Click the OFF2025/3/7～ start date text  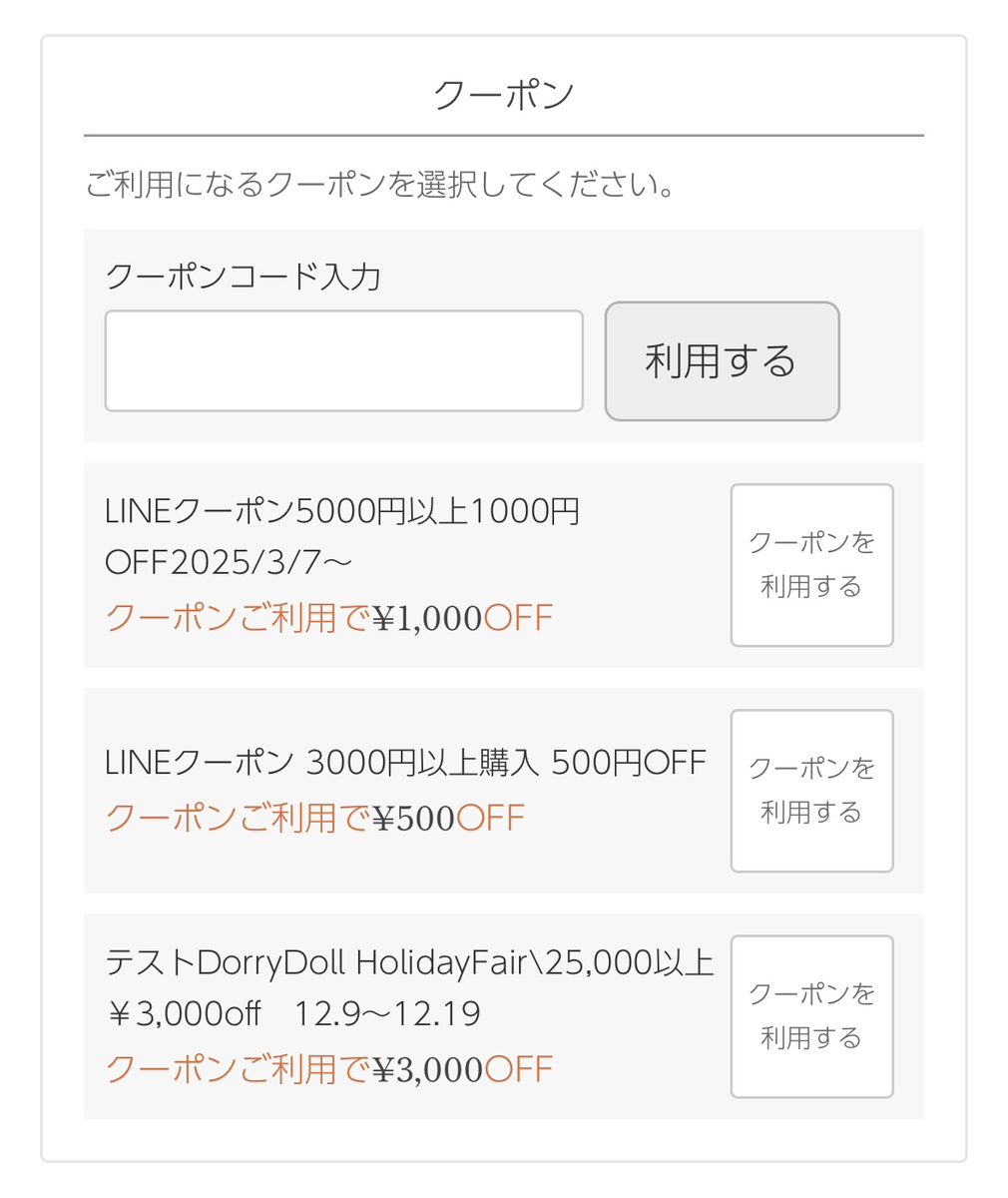pyautogui.click(x=229, y=563)
